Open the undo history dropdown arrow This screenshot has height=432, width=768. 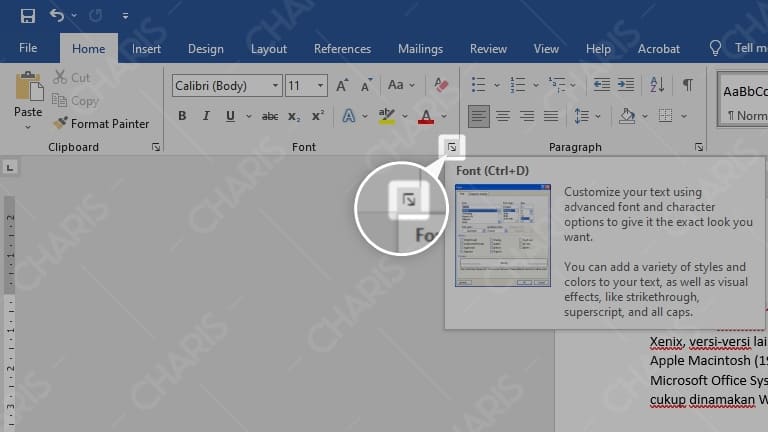[74, 16]
